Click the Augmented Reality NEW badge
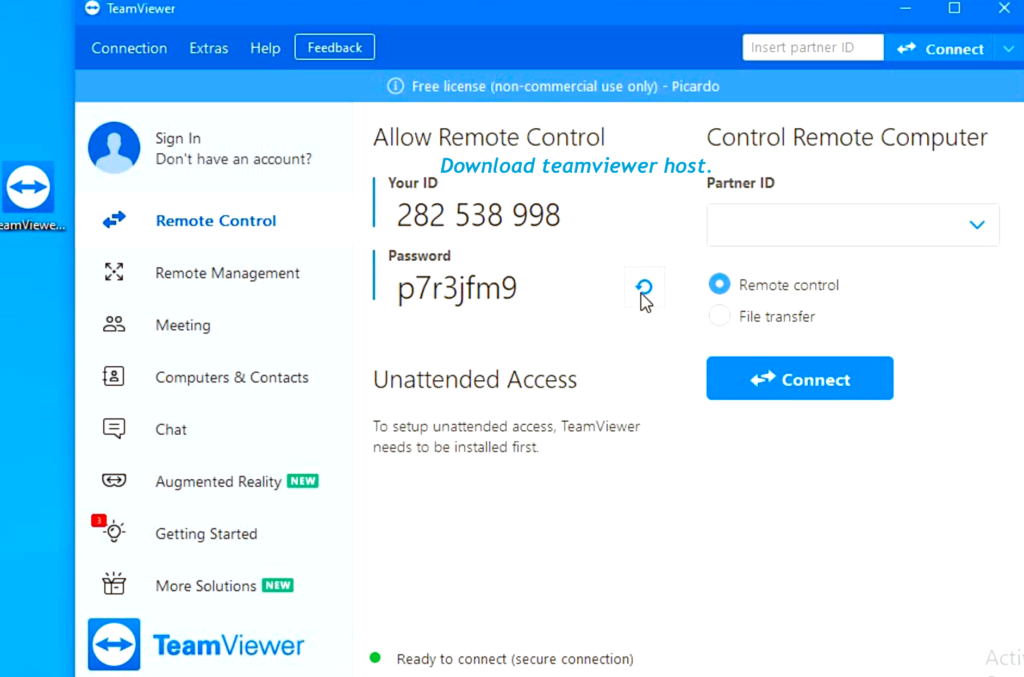Image resolution: width=1024 pixels, height=677 pixels. point(303,481)
